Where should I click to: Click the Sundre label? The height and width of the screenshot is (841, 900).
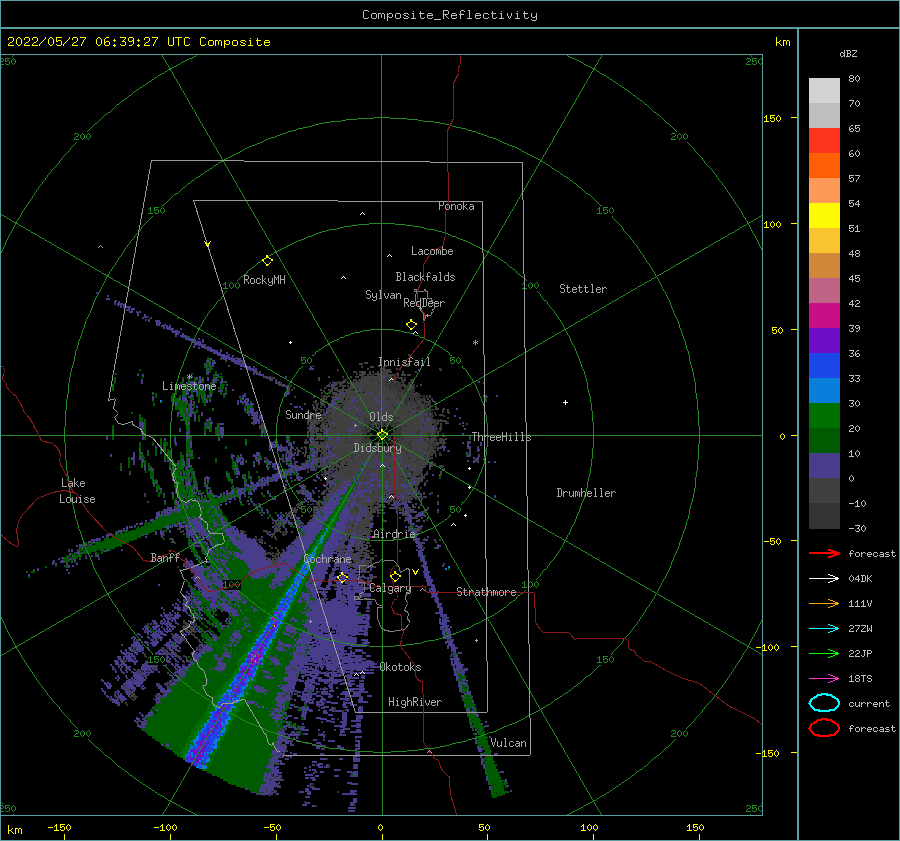click(303, 414)
